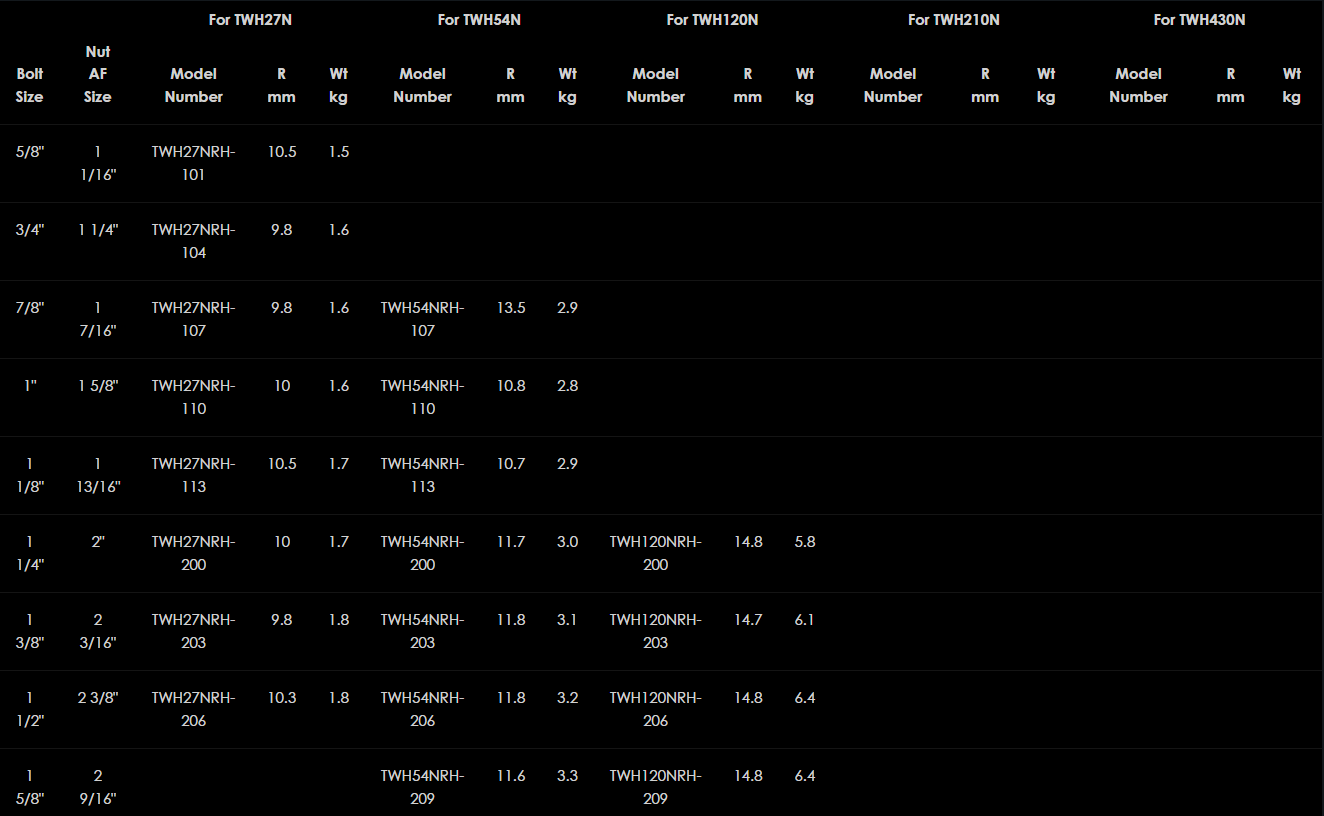1324x816 pixels.
Task: Click the "For TWH27N" column group header
Action: point(253,20)
